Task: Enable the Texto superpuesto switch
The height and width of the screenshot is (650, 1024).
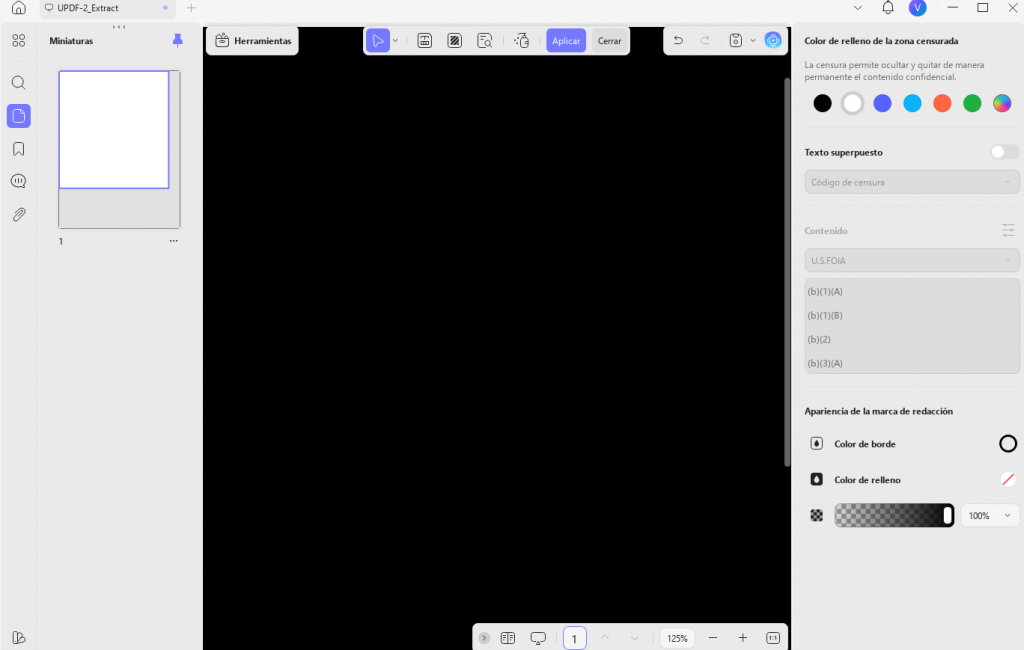Action: [x=1004, y=152]
